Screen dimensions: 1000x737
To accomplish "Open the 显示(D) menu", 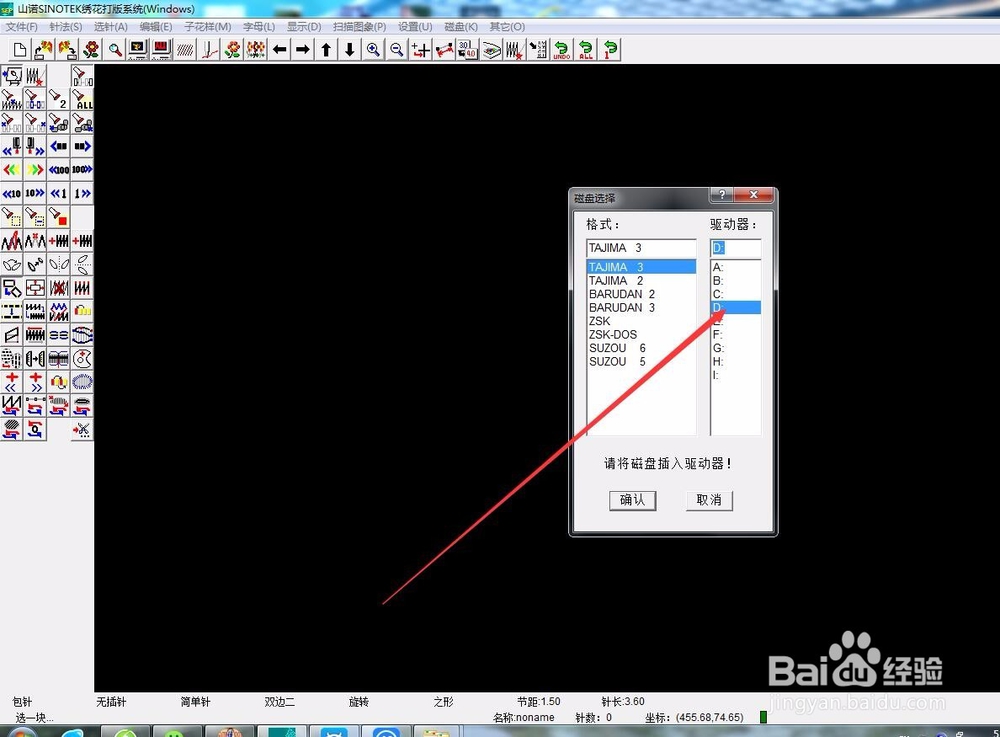I will pos(304,27).
